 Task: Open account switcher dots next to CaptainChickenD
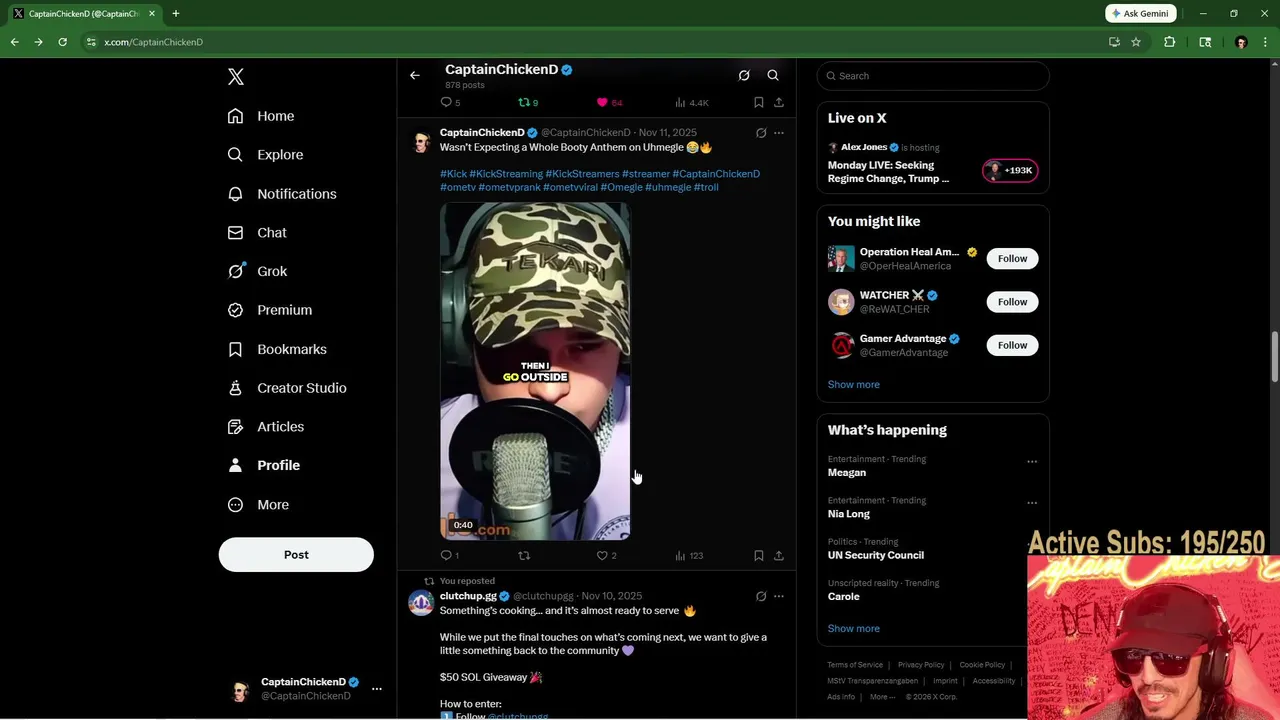(x=377, y=689)
